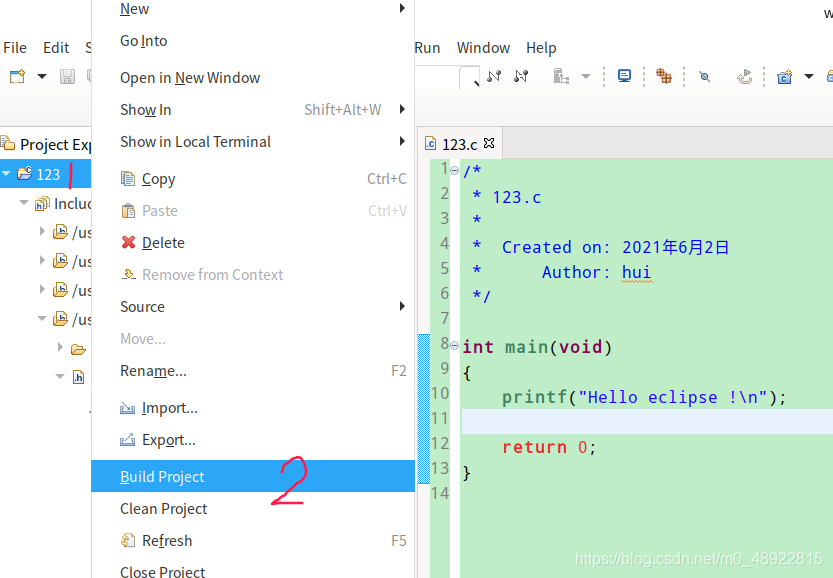
Task: Collapse the Includes tree node
Action: pyautogui.click(x=24, y=203)
